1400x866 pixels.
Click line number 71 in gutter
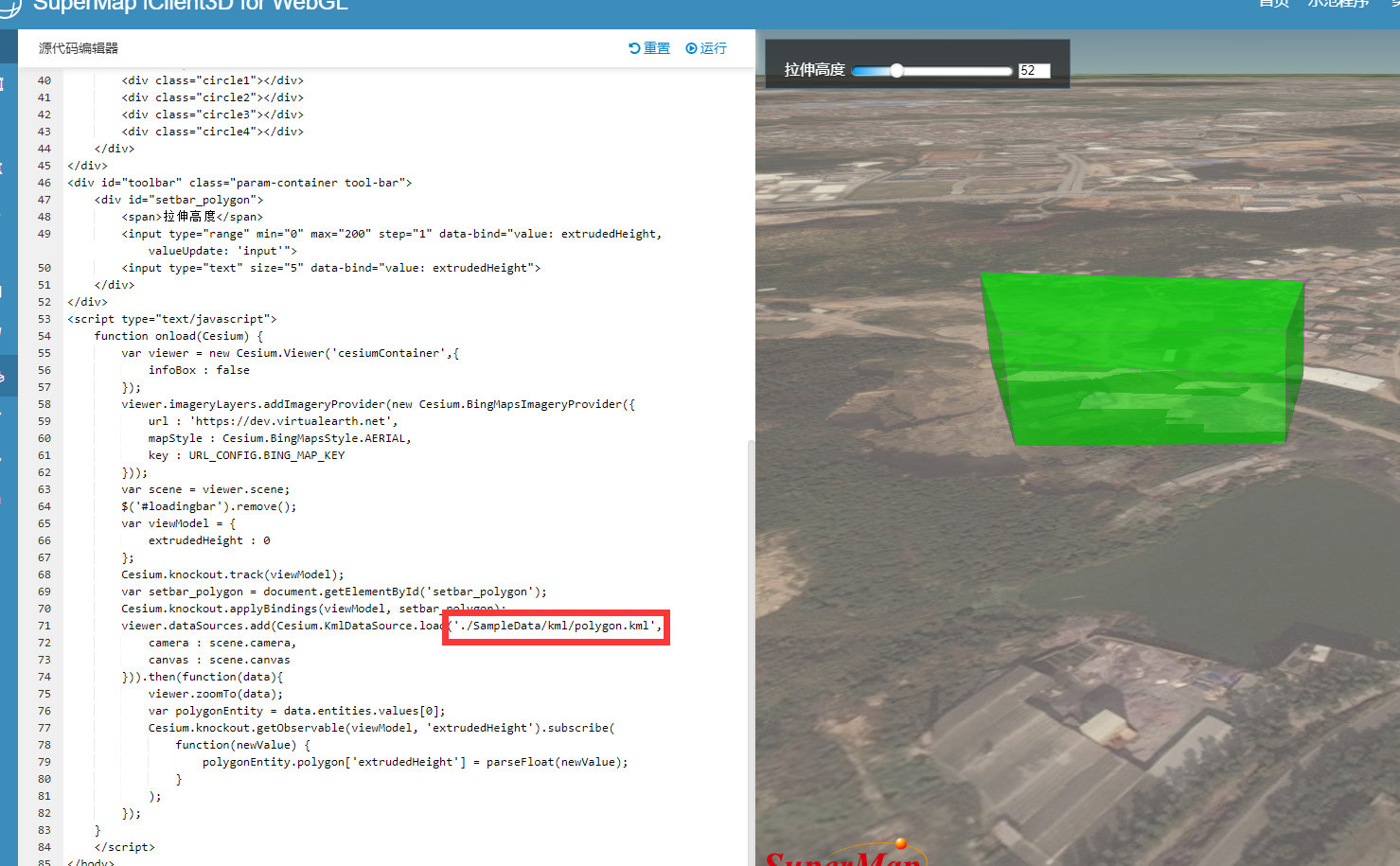click(x=44, y=626)
